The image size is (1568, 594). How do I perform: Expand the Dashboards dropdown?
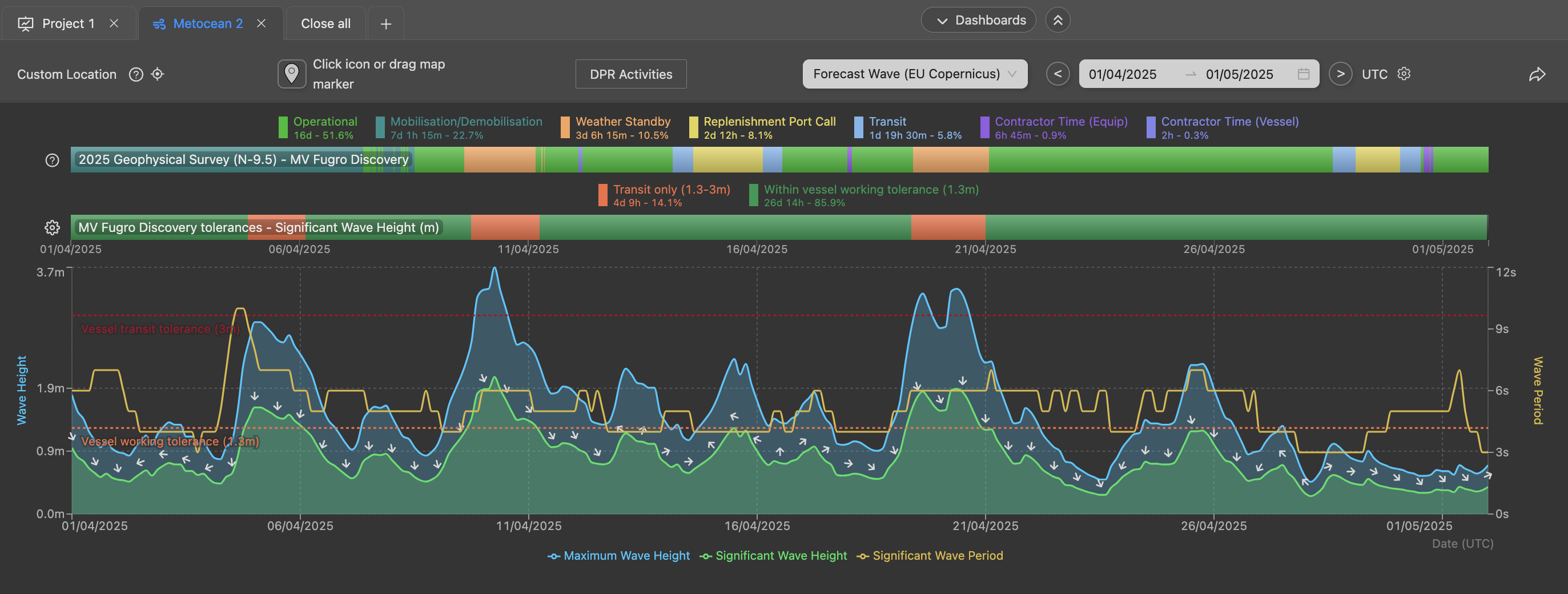point(979,20)
